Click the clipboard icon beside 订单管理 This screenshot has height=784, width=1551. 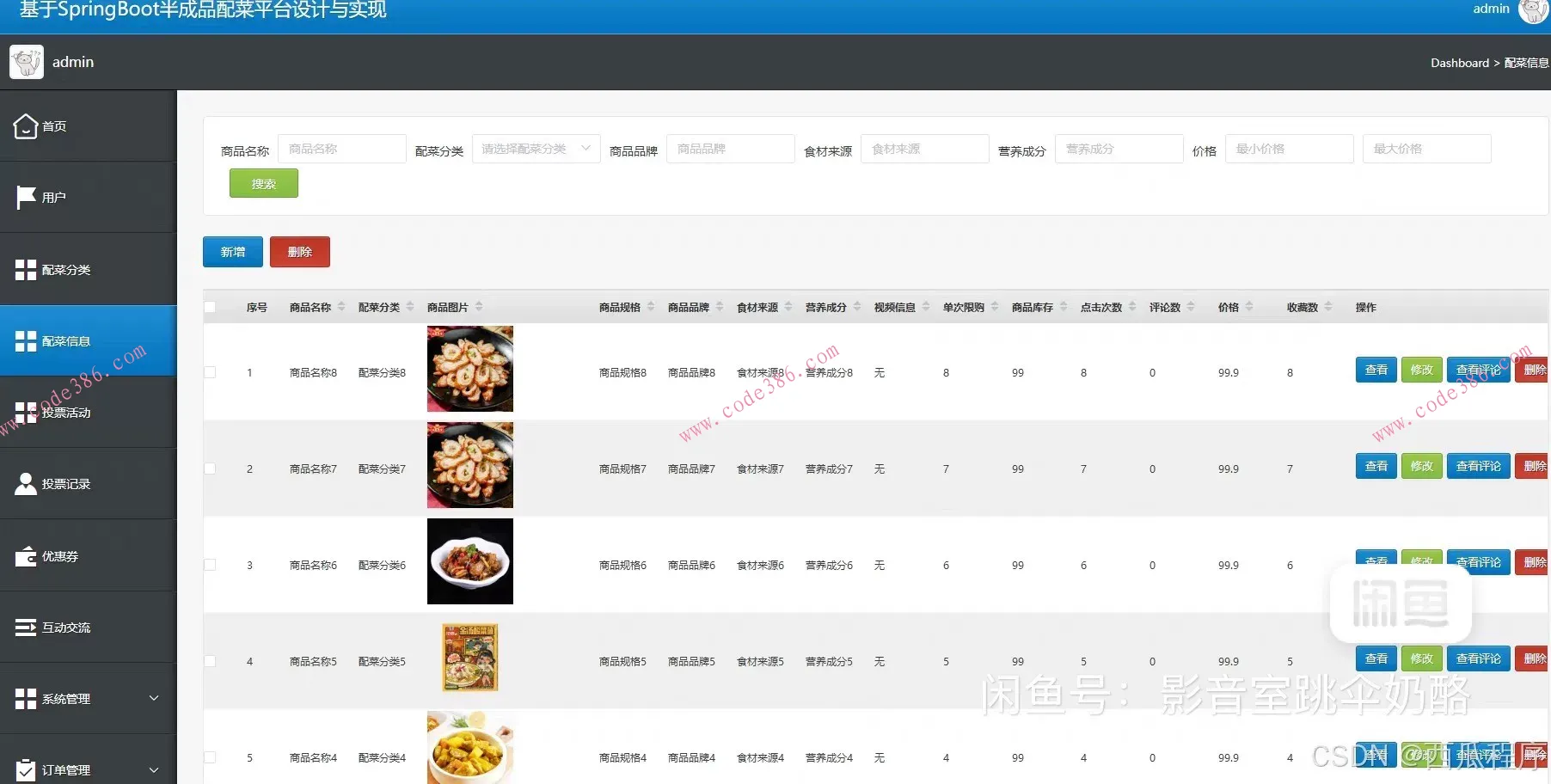pyautogui.click(x=26, y=770)
